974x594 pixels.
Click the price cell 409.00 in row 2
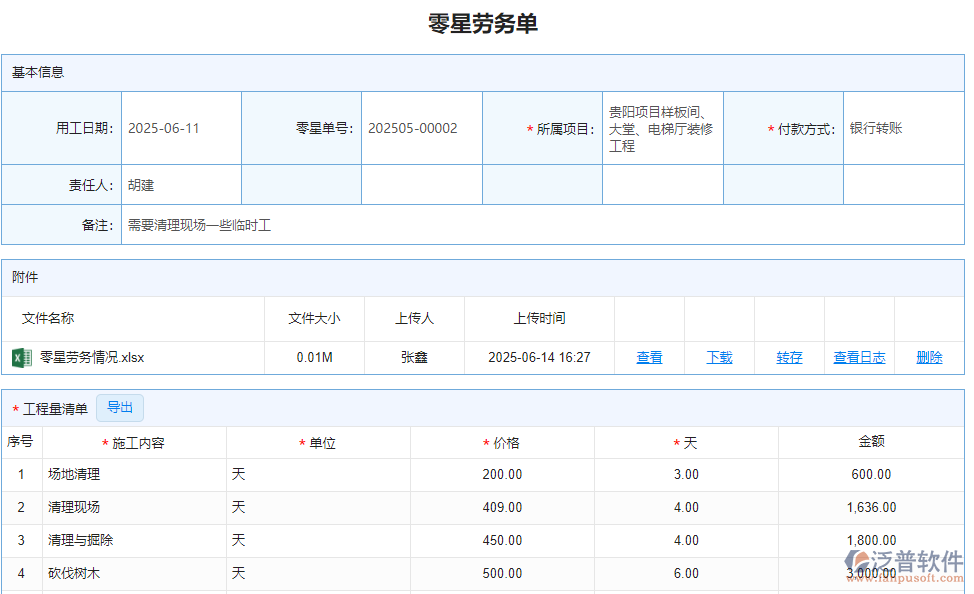pyautogui.click(x=502, y=507)
